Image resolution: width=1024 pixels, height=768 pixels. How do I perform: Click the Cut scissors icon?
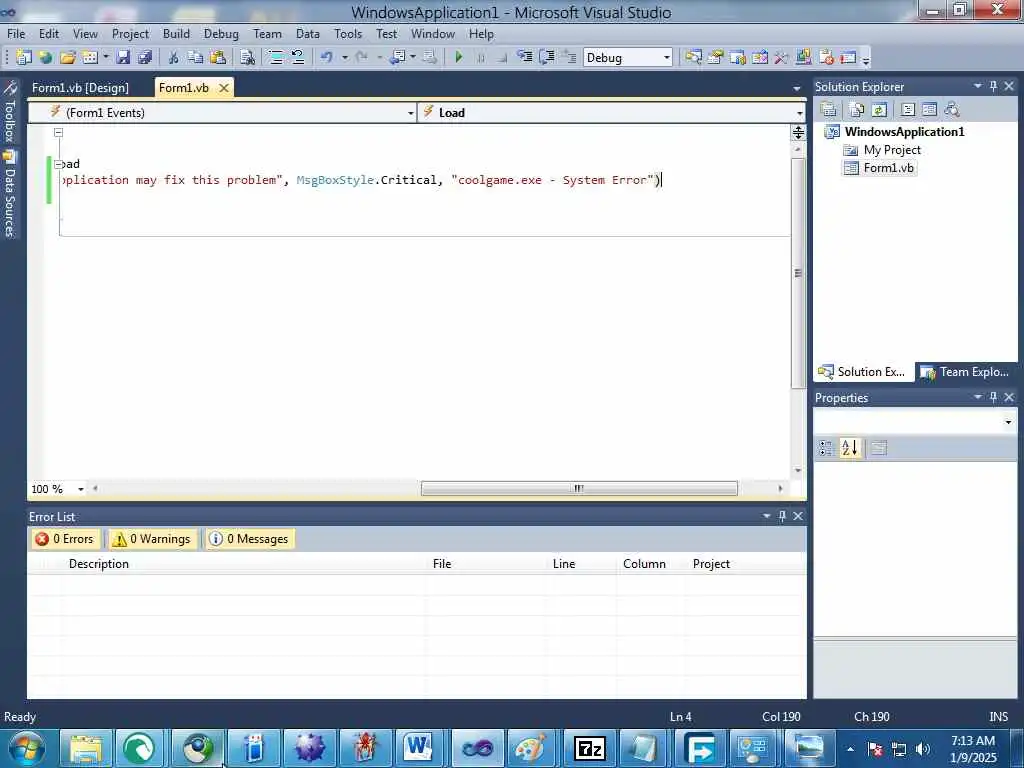tap(173, 57)
